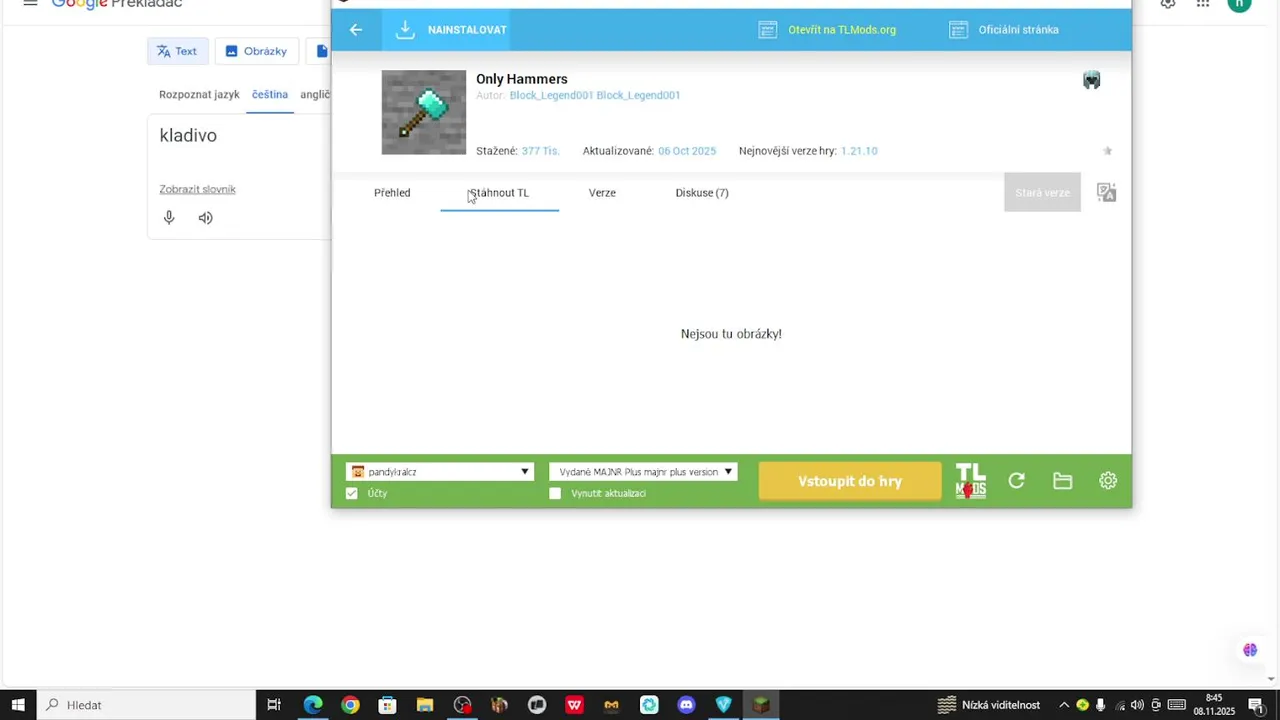Open Microsoft Store from taskbar
Viewport: 1280px width, 720px height.
click(387, 705)
